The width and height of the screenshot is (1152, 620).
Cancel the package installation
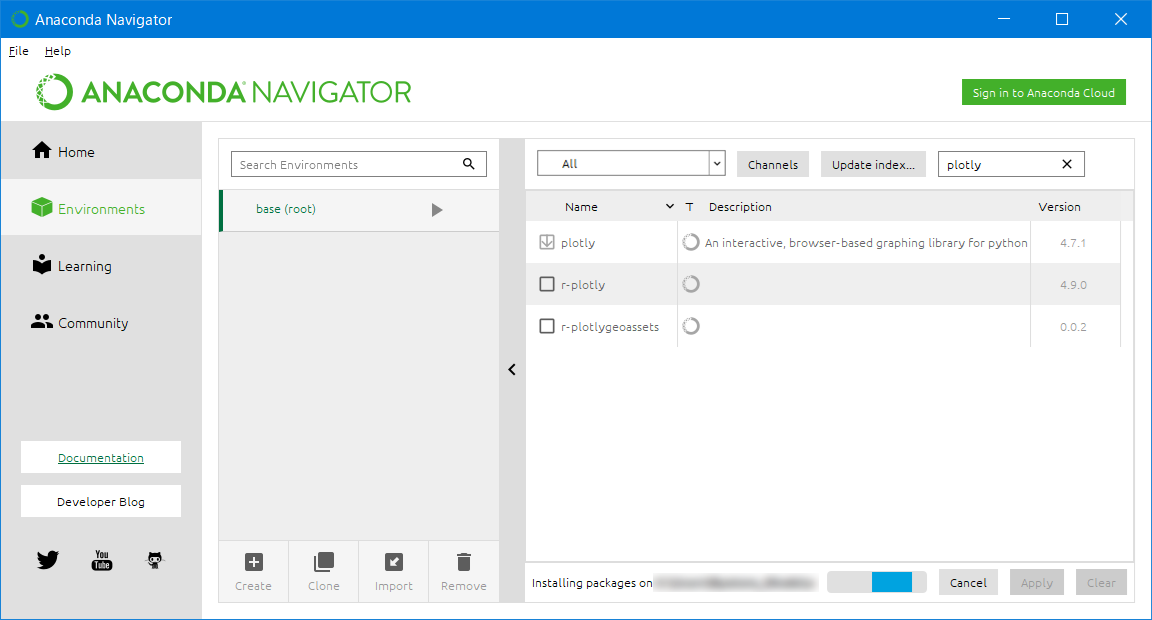tap(968, 582)
